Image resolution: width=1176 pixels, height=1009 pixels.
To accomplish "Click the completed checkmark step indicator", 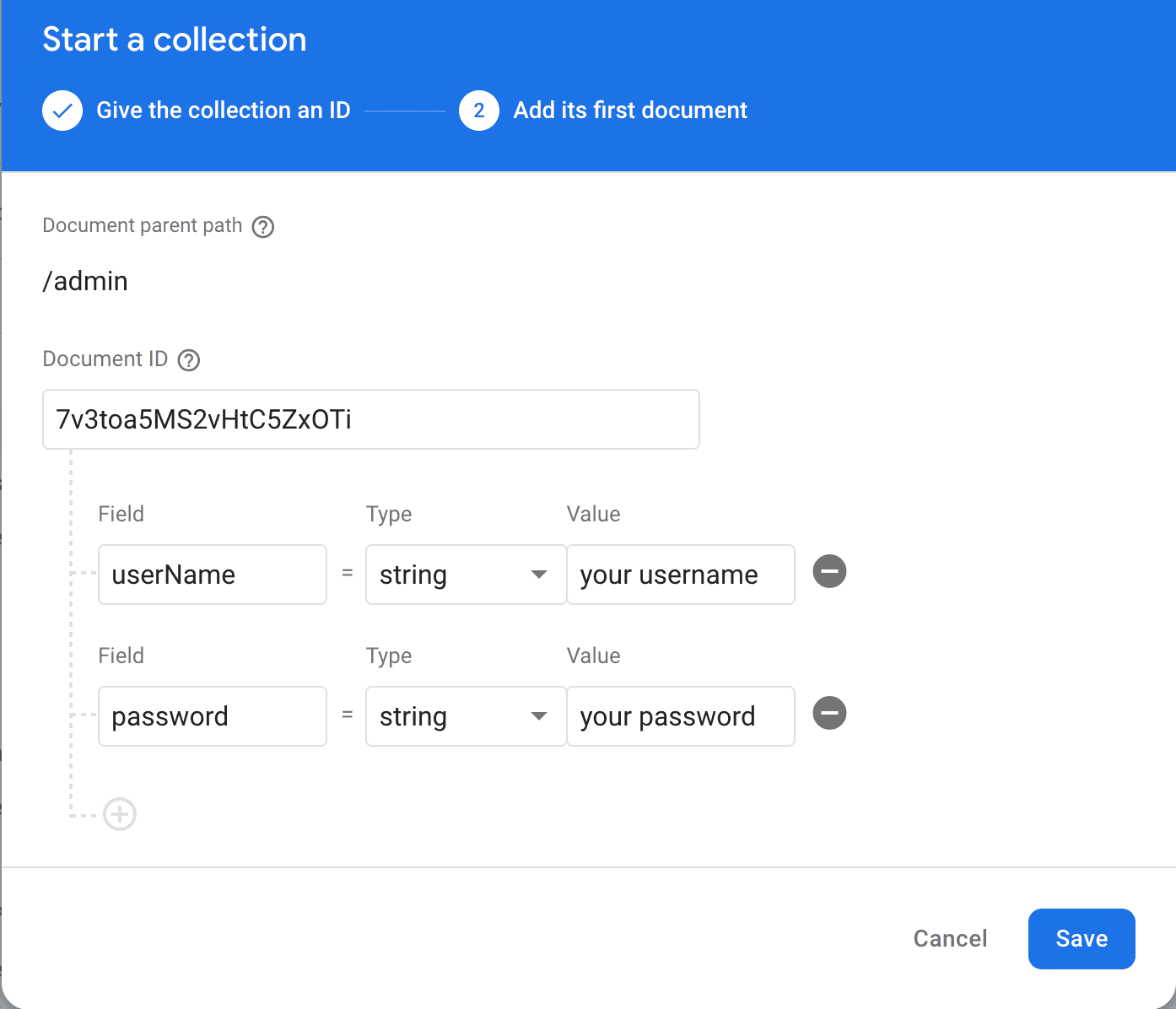I will (x=62, y=110).
